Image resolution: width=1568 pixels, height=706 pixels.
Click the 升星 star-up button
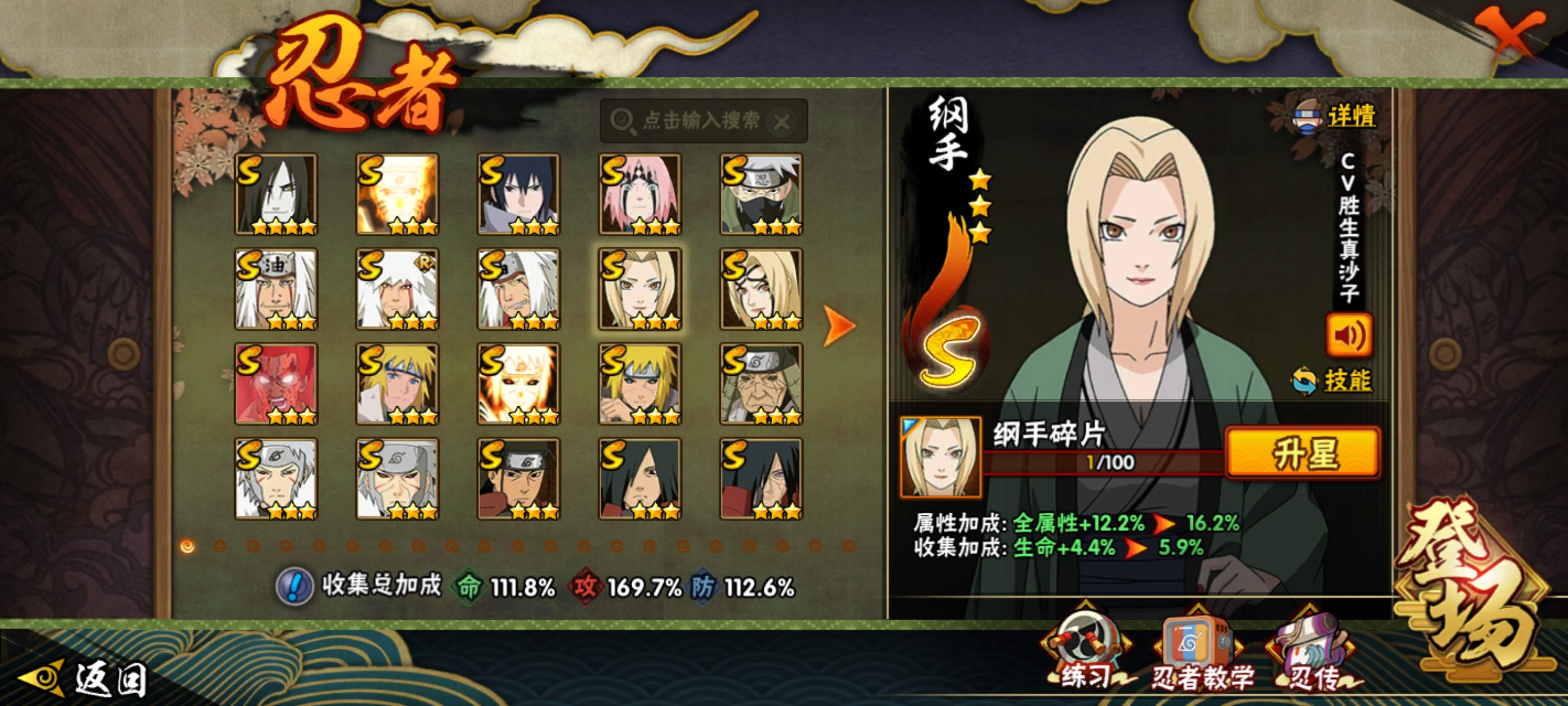(1303, 453)
